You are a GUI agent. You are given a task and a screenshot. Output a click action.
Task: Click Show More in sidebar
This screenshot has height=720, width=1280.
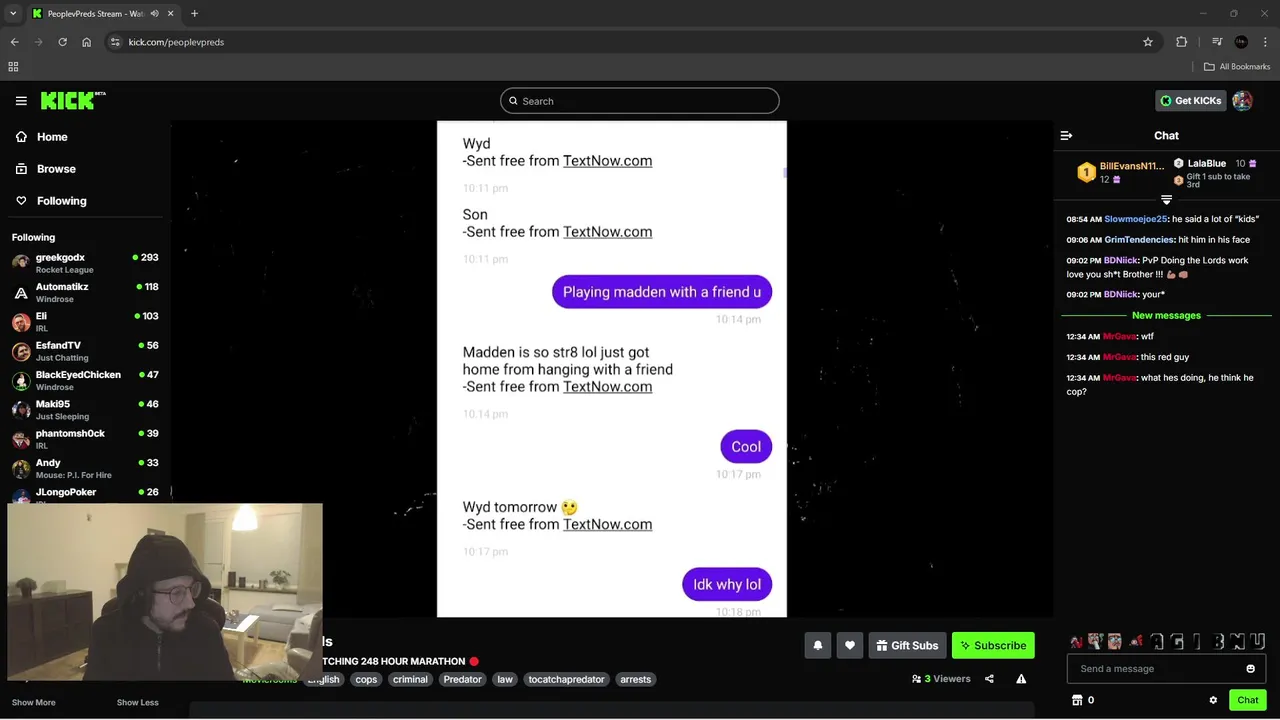click(x=33, y=703)
